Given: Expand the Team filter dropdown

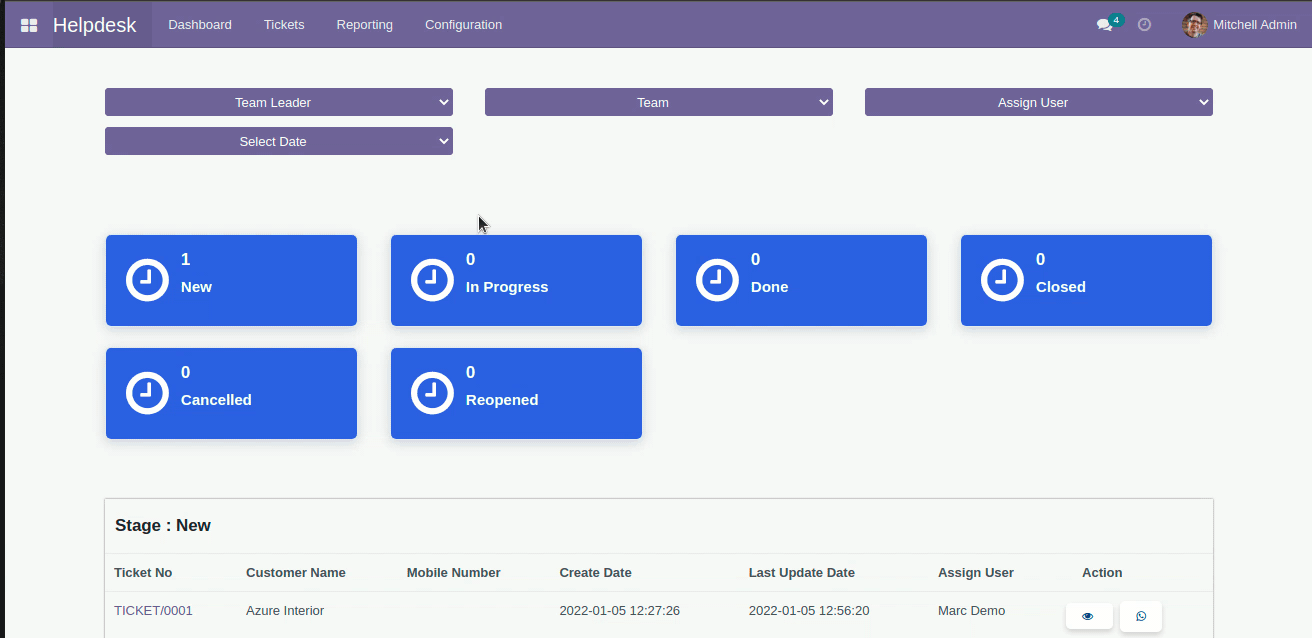Looking at the screenshot, I should point(659,102).
